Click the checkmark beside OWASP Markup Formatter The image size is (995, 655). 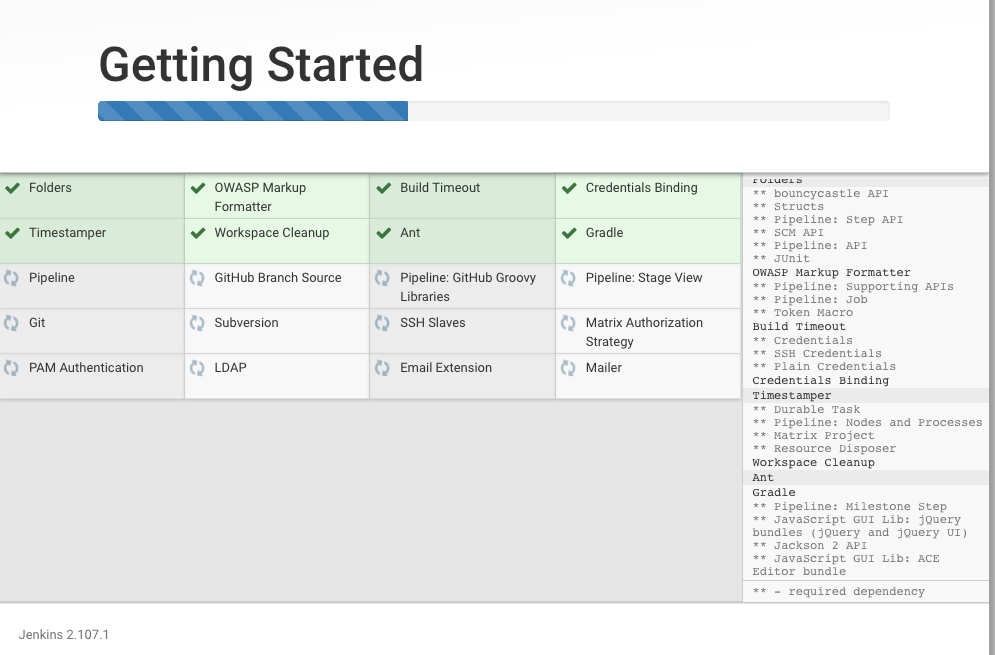tap(198, 188)
